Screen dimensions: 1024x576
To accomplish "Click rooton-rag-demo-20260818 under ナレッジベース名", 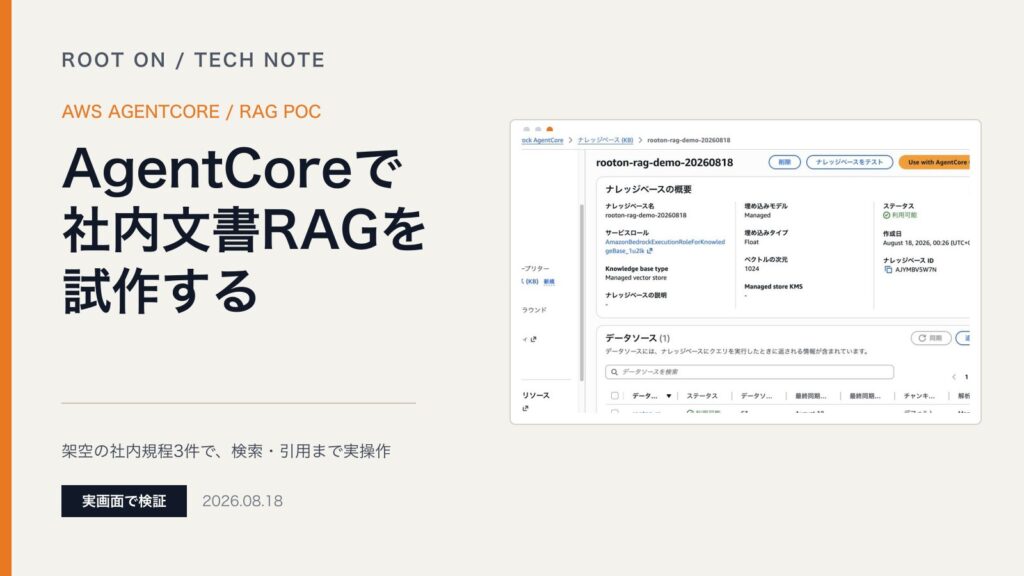I will click(x=645, y=216).
